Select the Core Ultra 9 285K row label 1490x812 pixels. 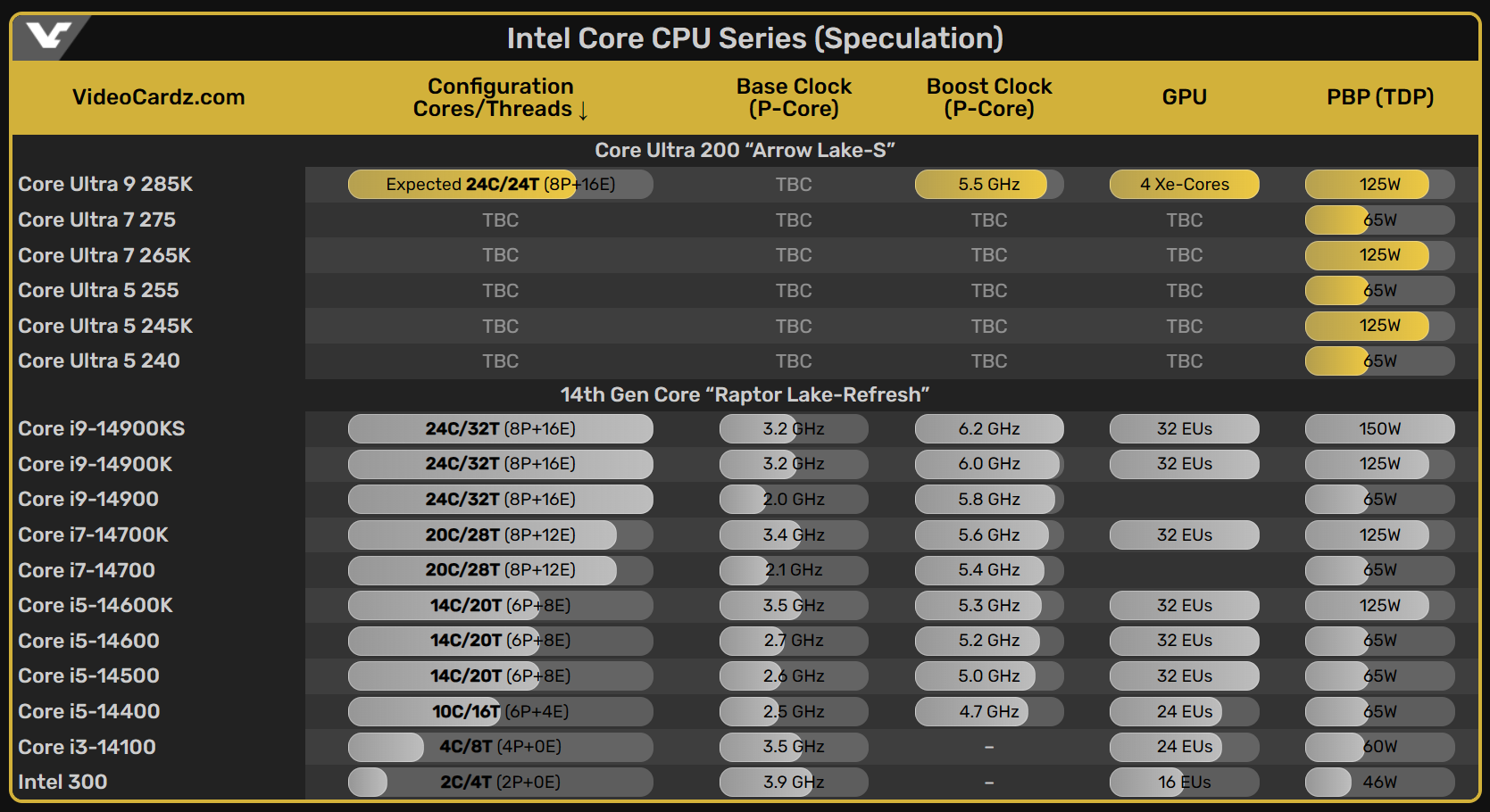[105, 184]
